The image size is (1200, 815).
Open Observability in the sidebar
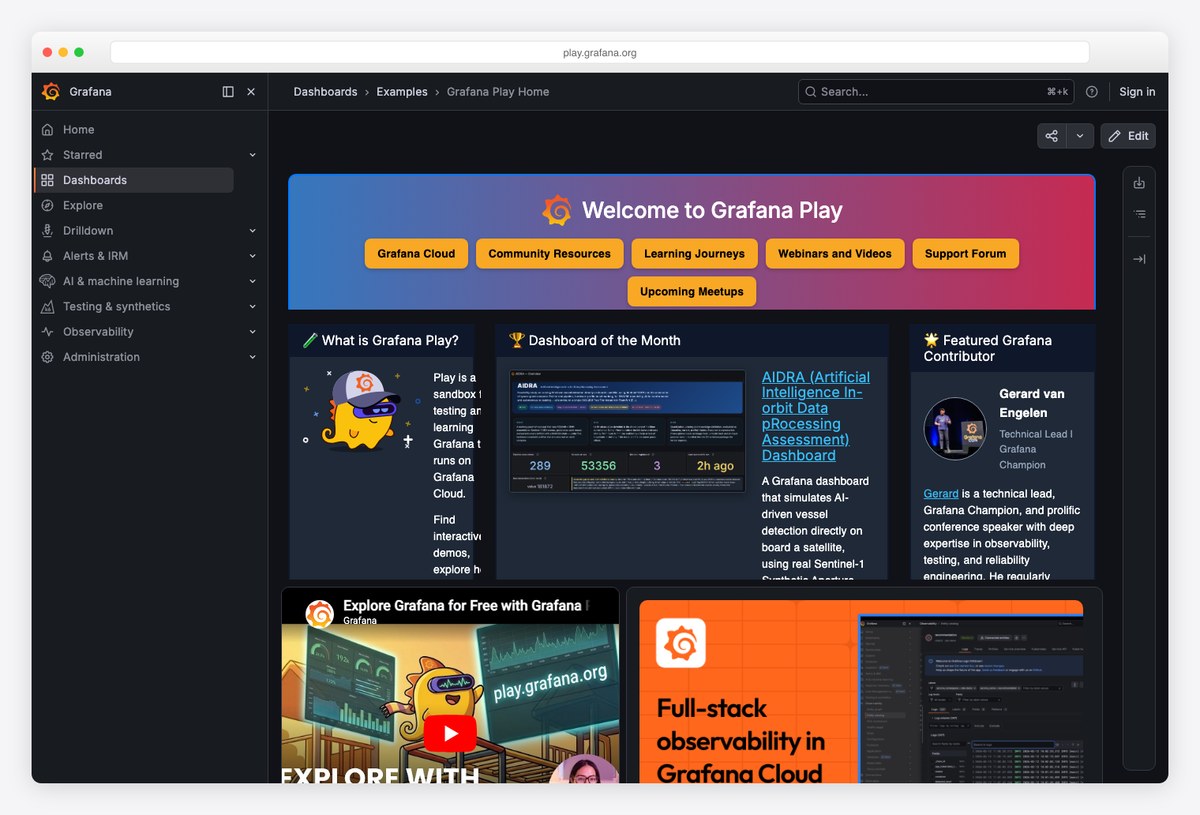pyautogui.click(x=98, y=332)
